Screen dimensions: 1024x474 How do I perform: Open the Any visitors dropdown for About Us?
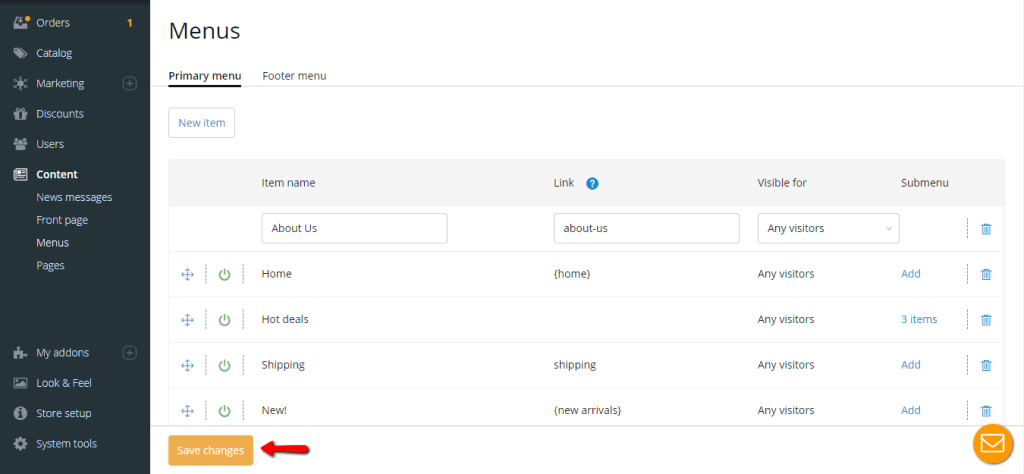[x=828, y=229]
